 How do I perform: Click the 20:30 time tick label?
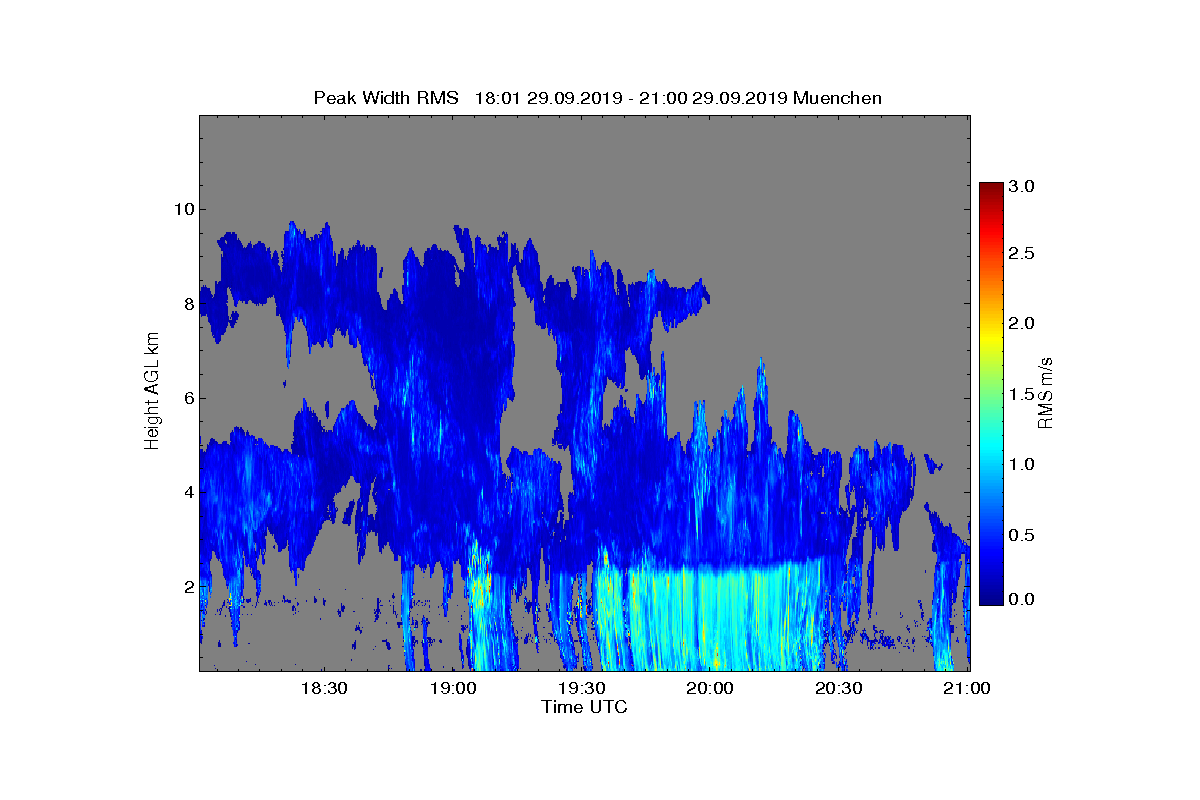click(x=838, y=688)
